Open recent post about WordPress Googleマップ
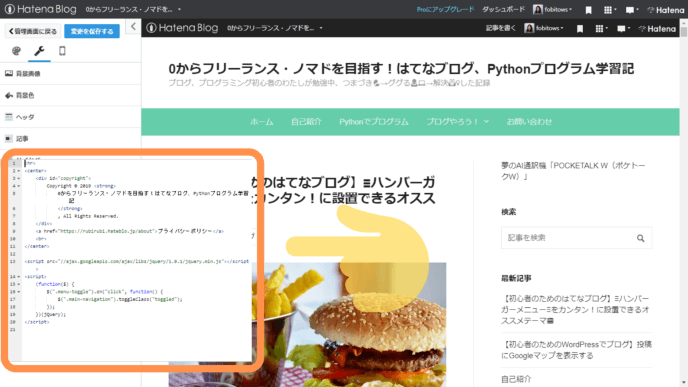 click(576, 350)
